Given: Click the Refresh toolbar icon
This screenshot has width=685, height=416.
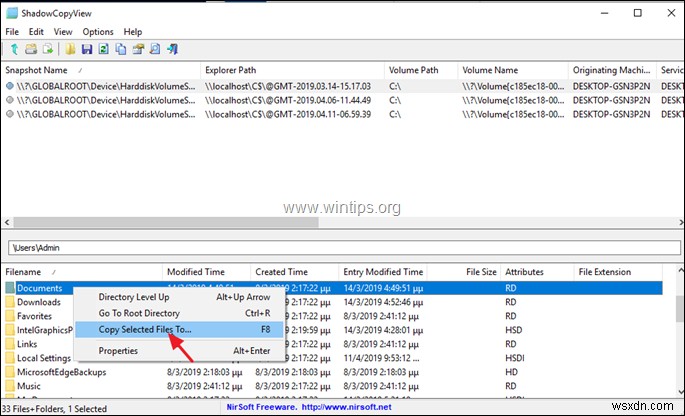Looking at the screenshot, I should (x=104, y=49).
